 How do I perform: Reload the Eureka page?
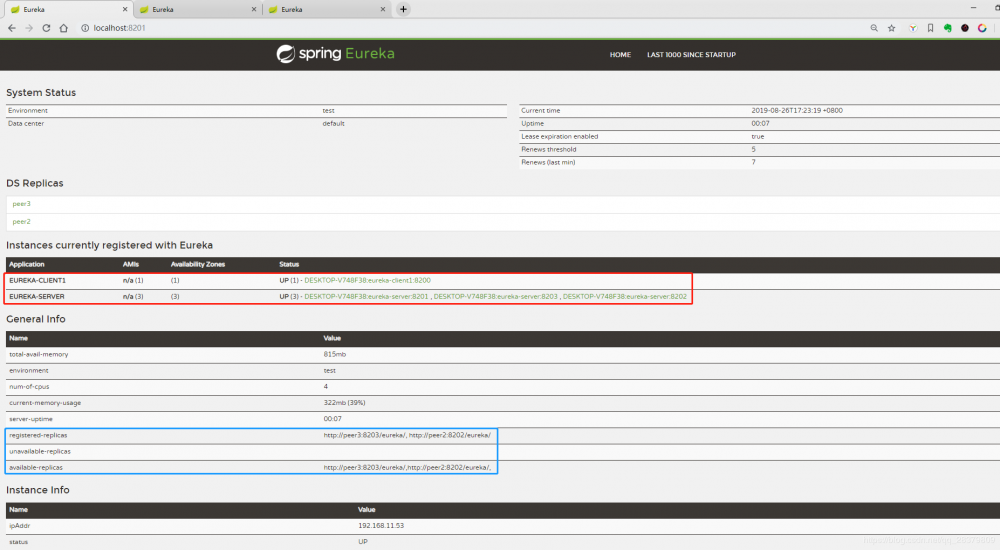[46, 28]
